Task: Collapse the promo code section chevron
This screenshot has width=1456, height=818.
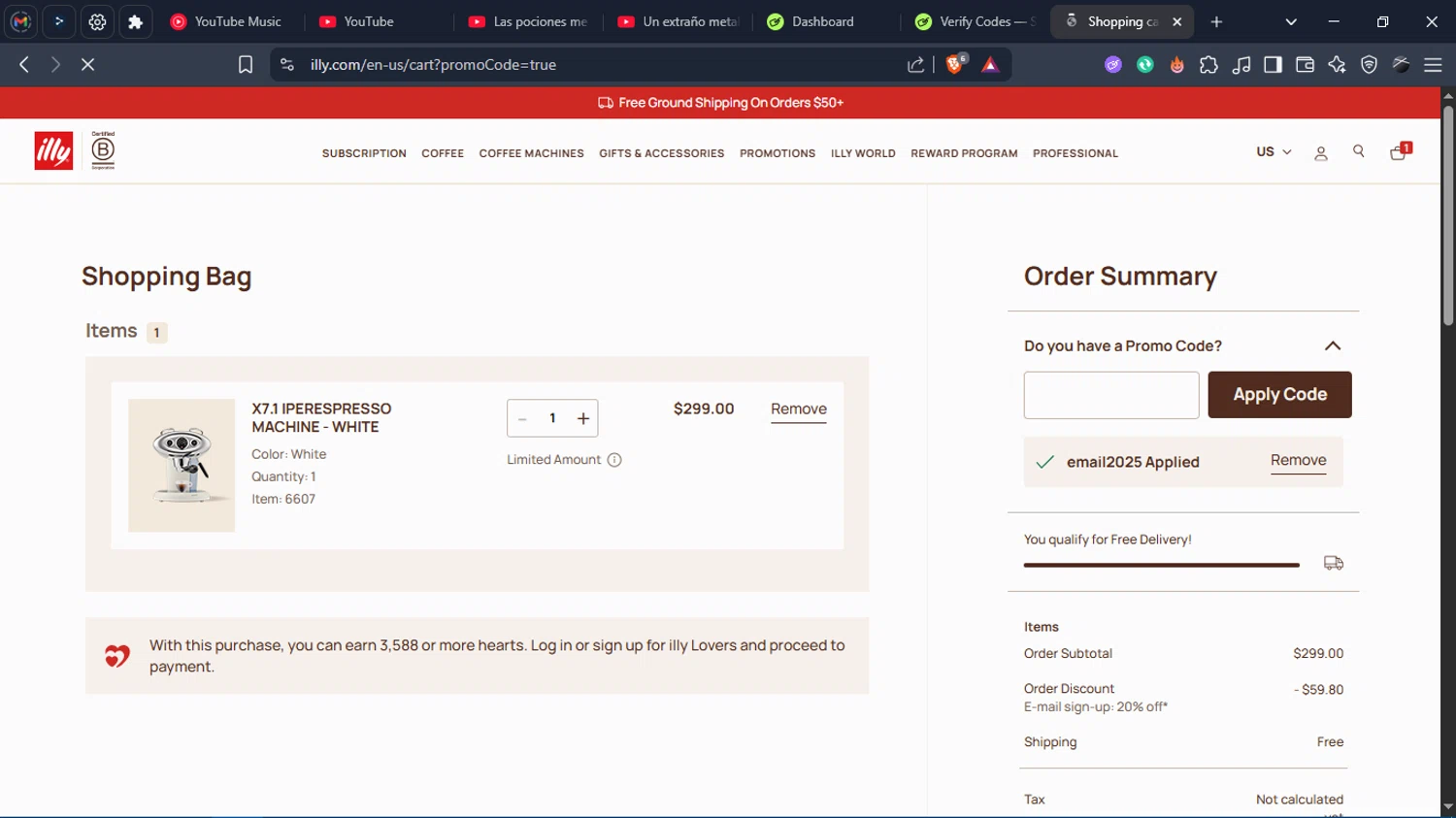Action: pos(1333,346)
